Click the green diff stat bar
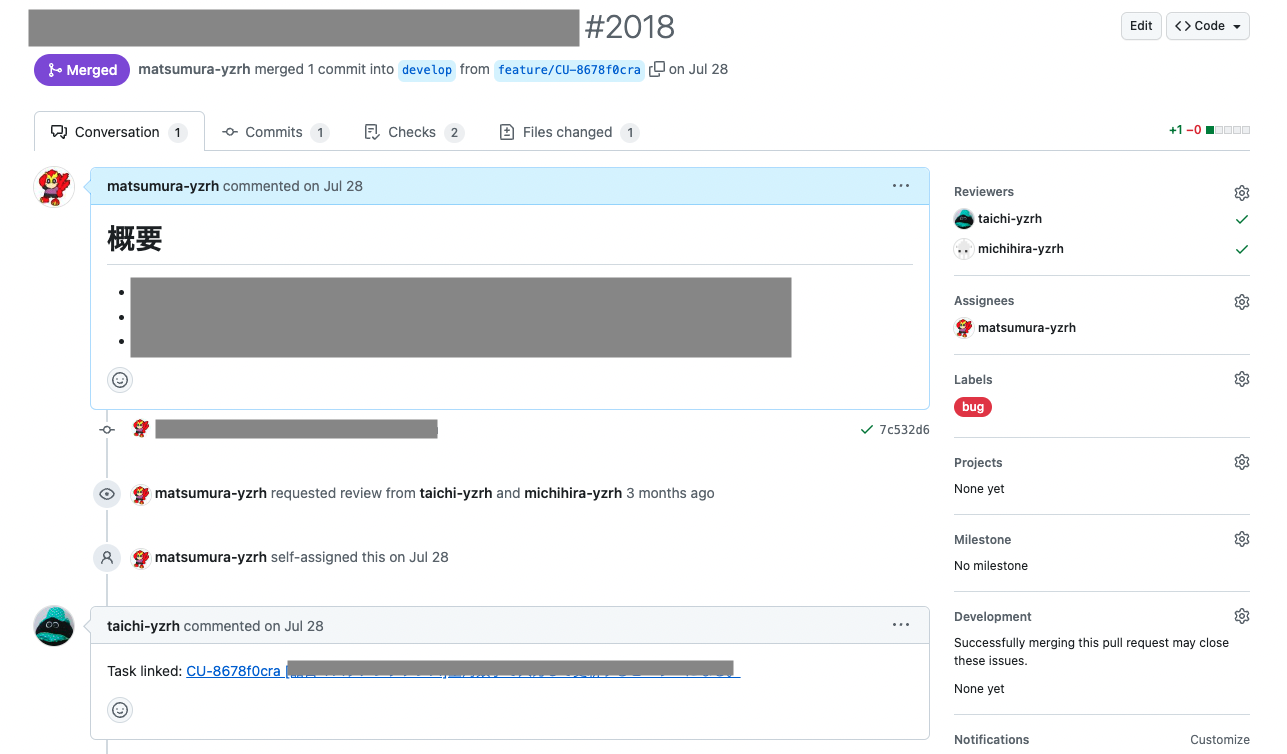This screenshot has height=754, width=1287. (1208, 129)
